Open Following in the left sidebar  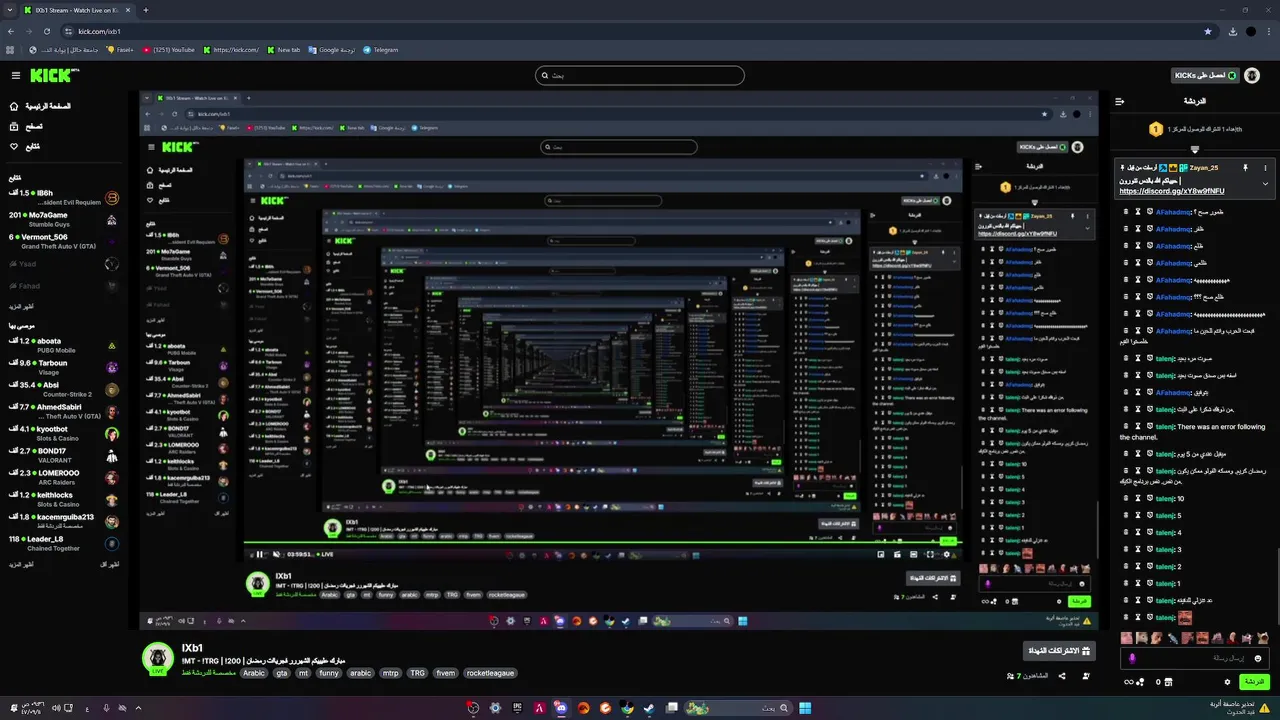click(25, 146)
